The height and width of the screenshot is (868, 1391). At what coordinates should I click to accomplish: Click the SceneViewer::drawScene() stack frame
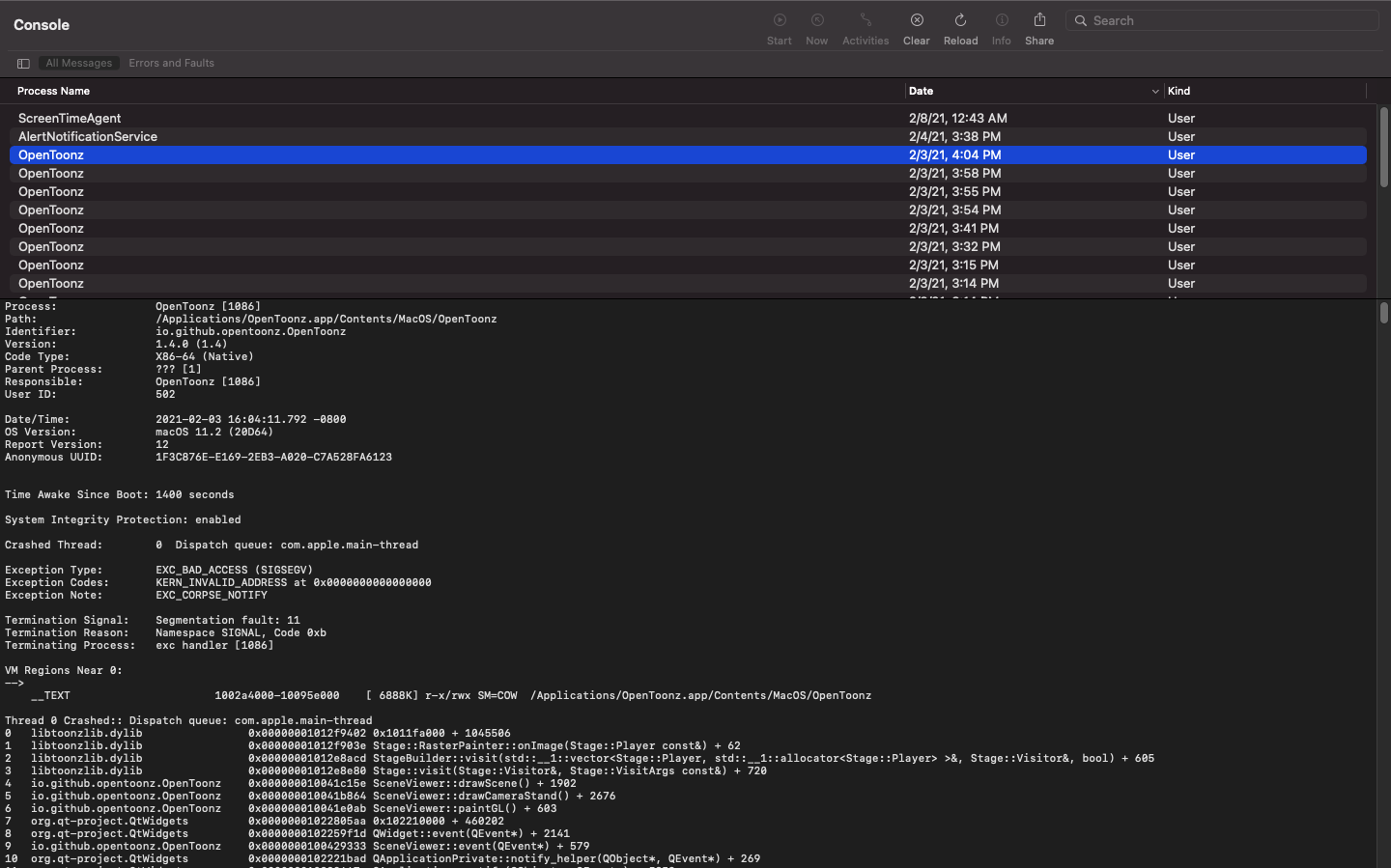tap(291, 784)
